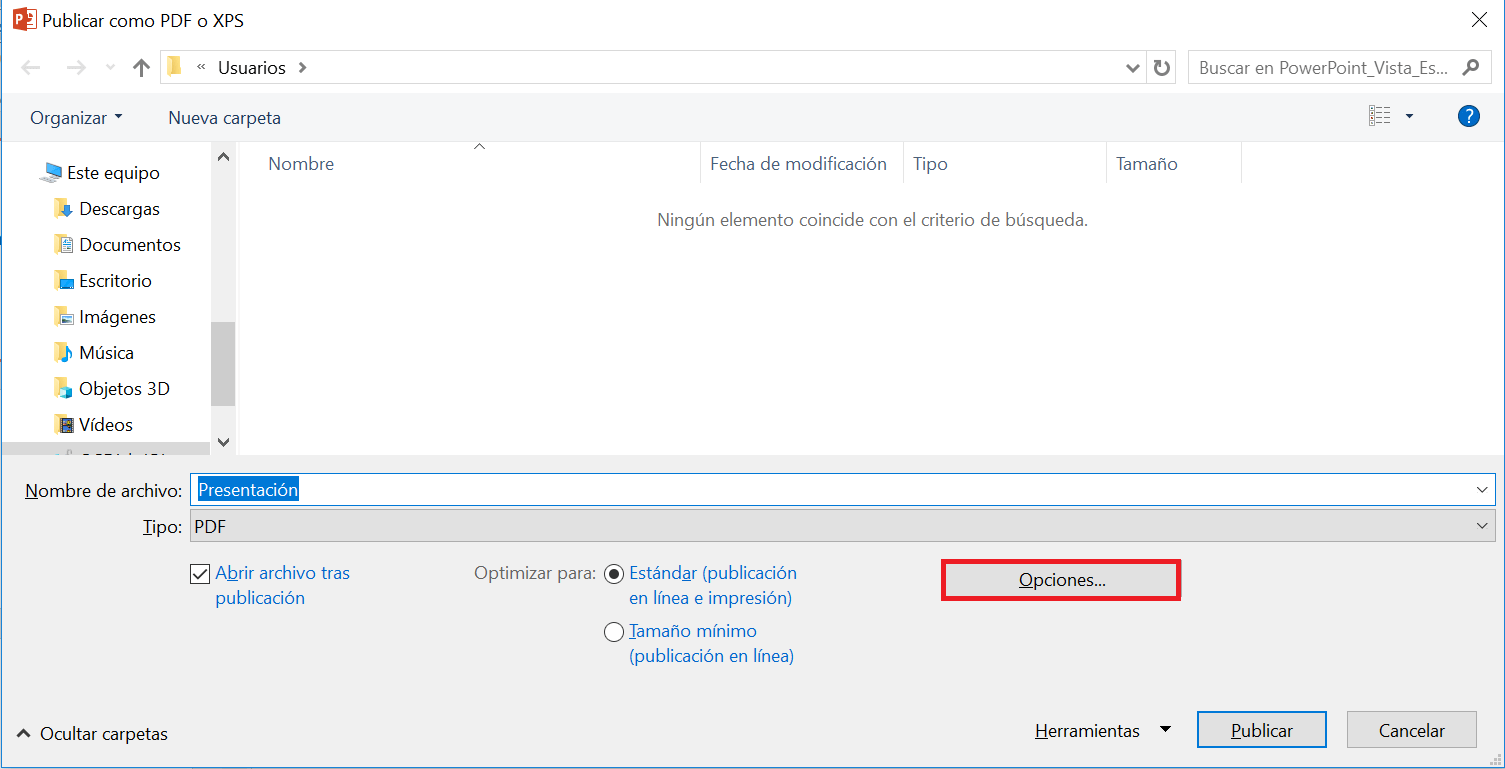Collapse with Ocultar carpetas
This screenshot has width=1505, height=769.
pyautogui.click(x=92, y=734)
